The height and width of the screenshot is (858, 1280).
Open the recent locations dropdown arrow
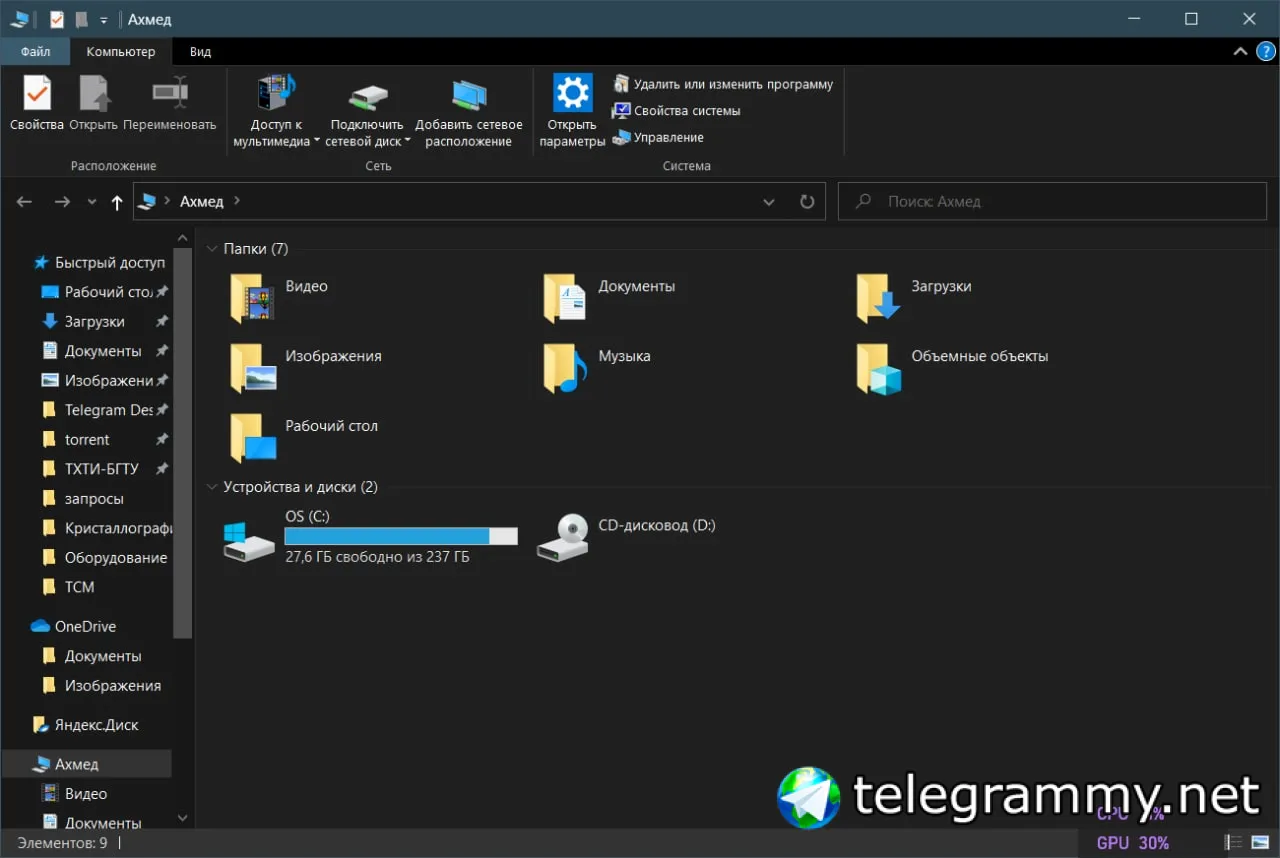[x=92, y=202]
